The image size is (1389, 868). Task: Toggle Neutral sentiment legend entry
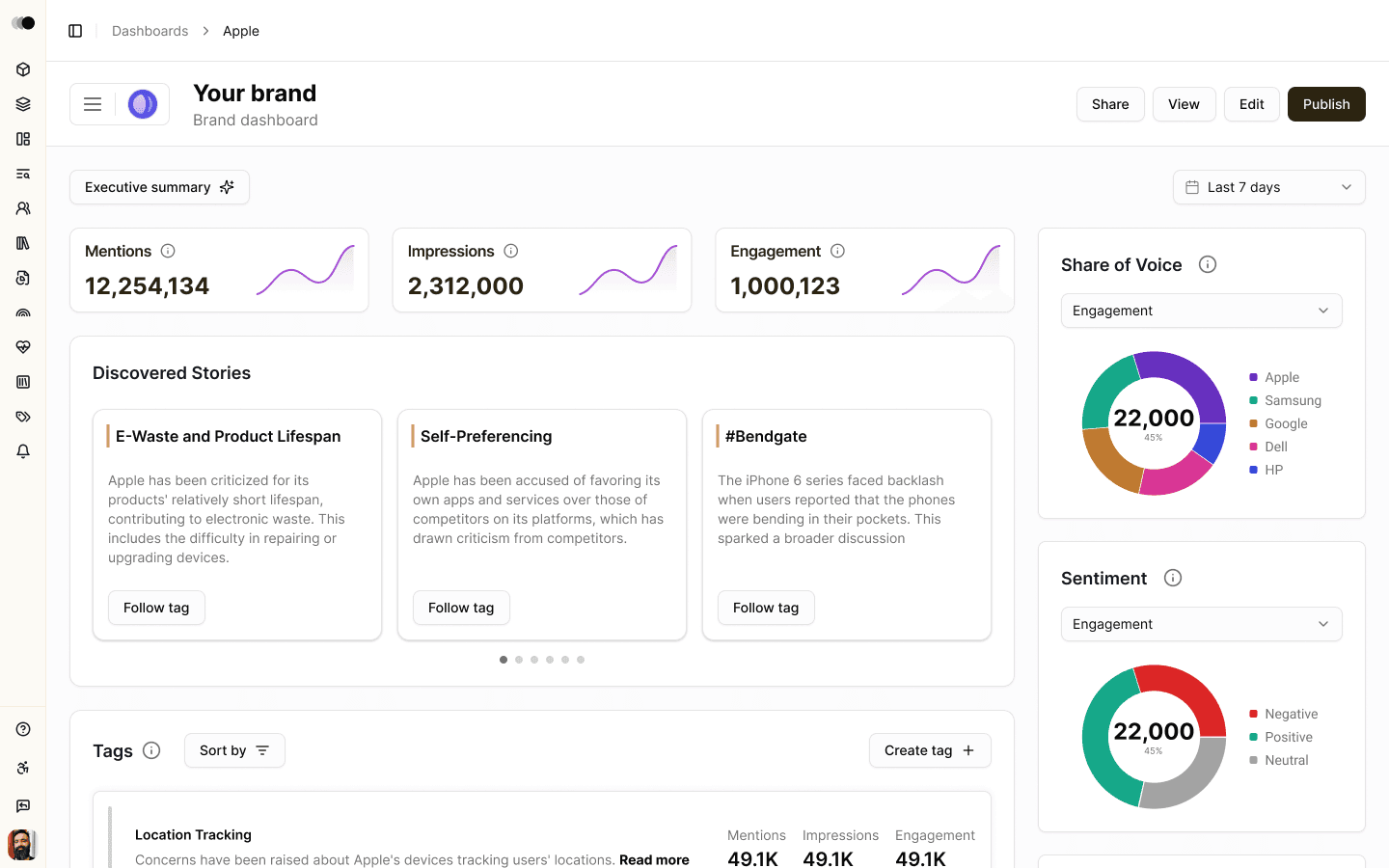coord(1279,760)
